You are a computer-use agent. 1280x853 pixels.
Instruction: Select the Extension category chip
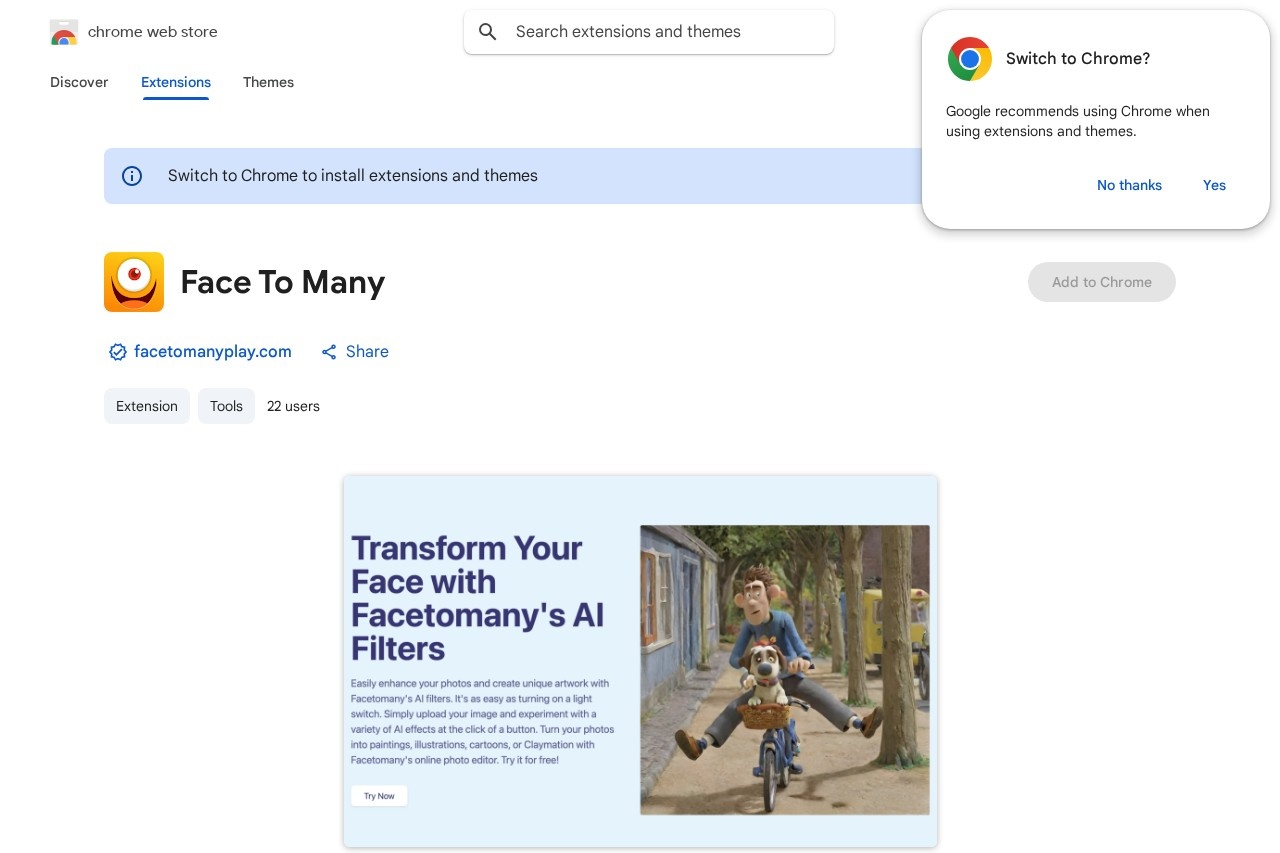click(147, 406)
